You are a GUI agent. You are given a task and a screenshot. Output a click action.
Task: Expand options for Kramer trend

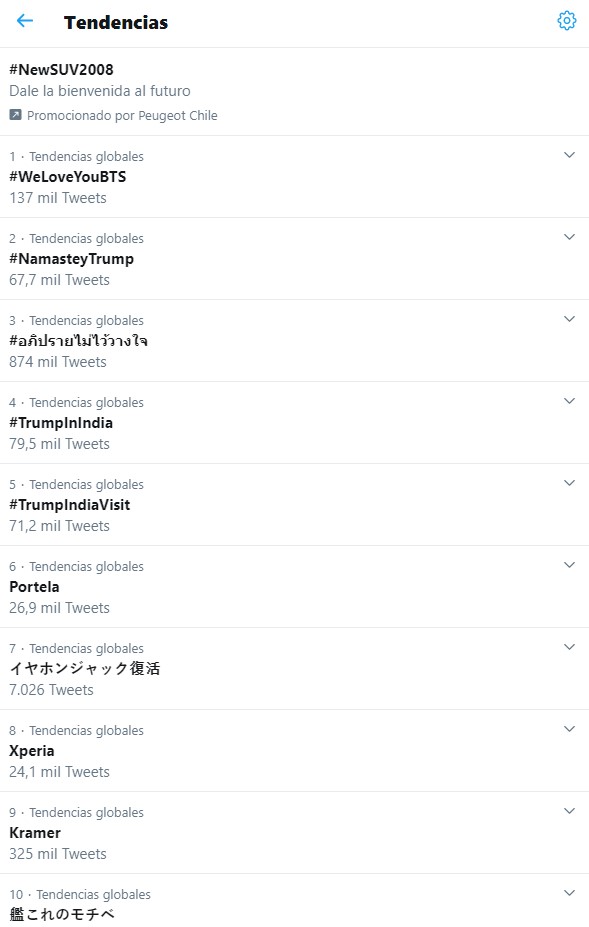pyautogui.click(x=569, y=811)
